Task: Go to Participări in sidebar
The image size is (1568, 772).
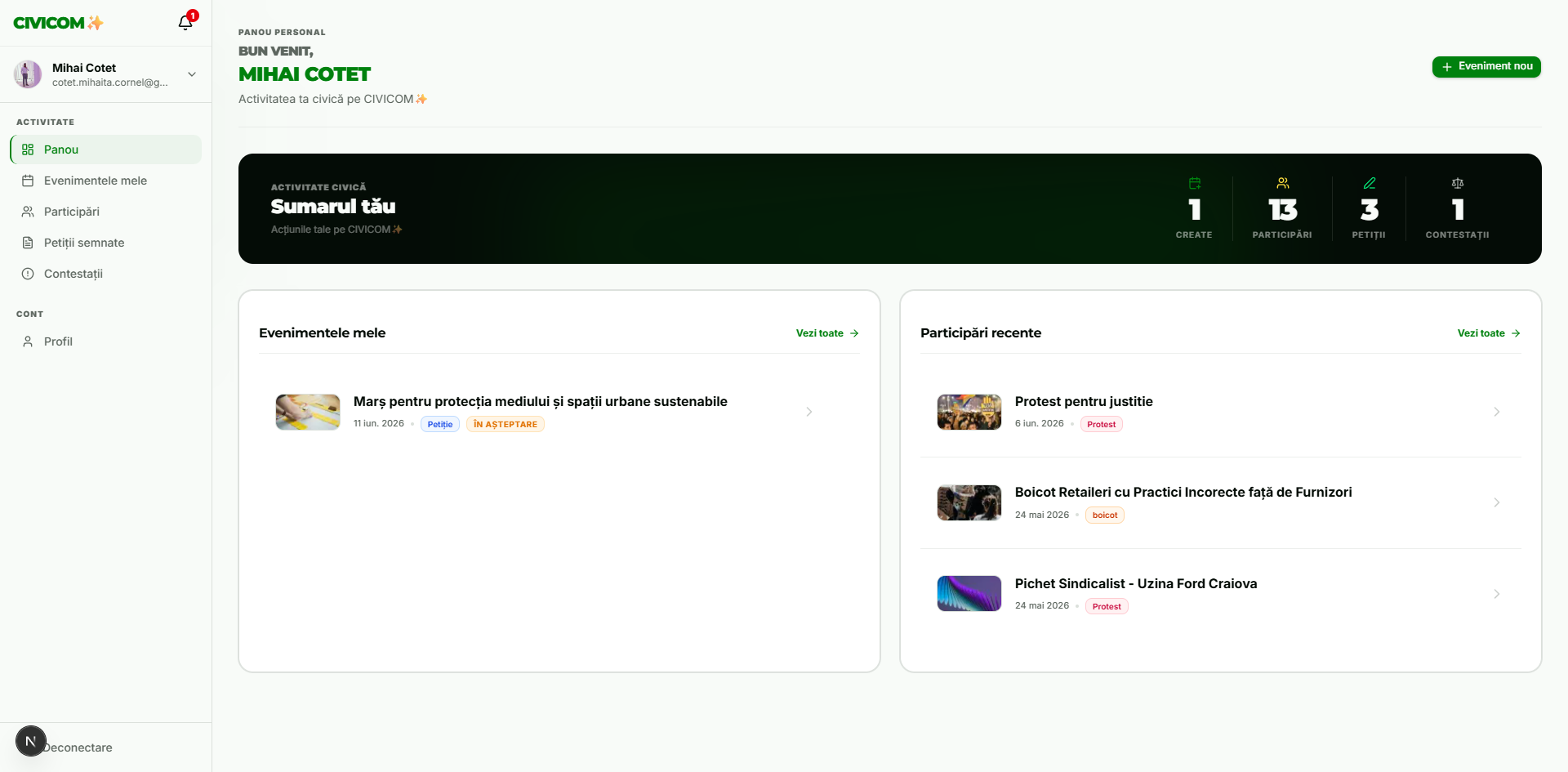Action: (x=106, y=212)
